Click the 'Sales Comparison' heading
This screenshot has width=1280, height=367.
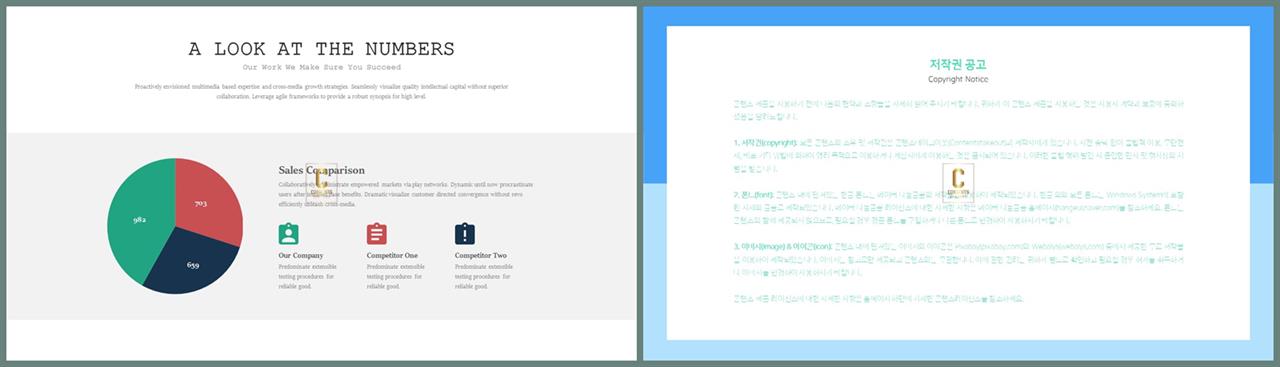[321, 171]
